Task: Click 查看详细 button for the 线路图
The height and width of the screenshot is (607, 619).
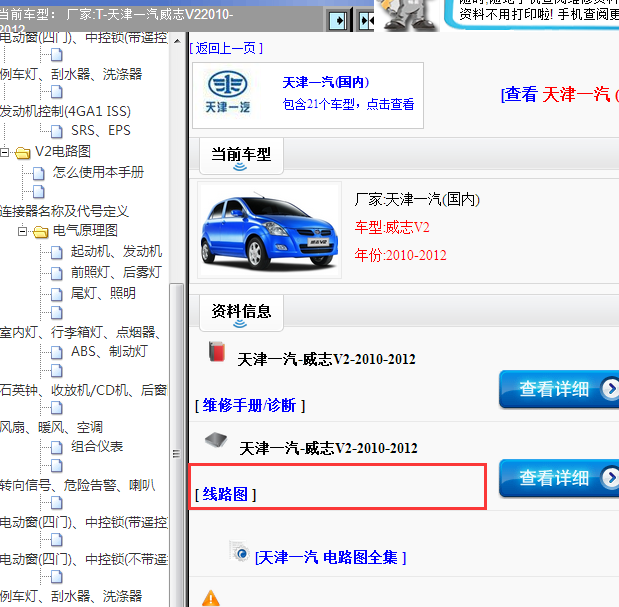Action: [559, 478]
